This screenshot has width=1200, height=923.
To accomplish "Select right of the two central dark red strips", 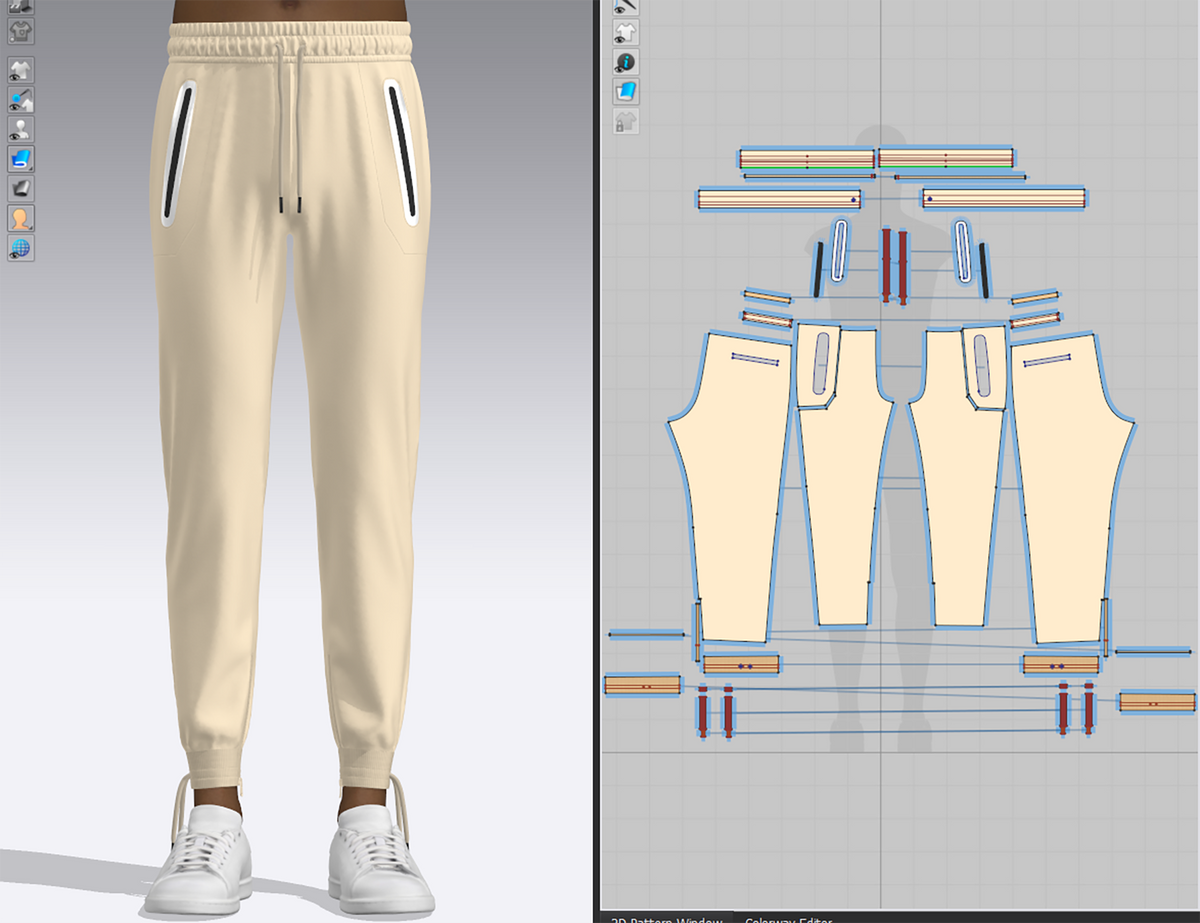I will click(902, 267).
